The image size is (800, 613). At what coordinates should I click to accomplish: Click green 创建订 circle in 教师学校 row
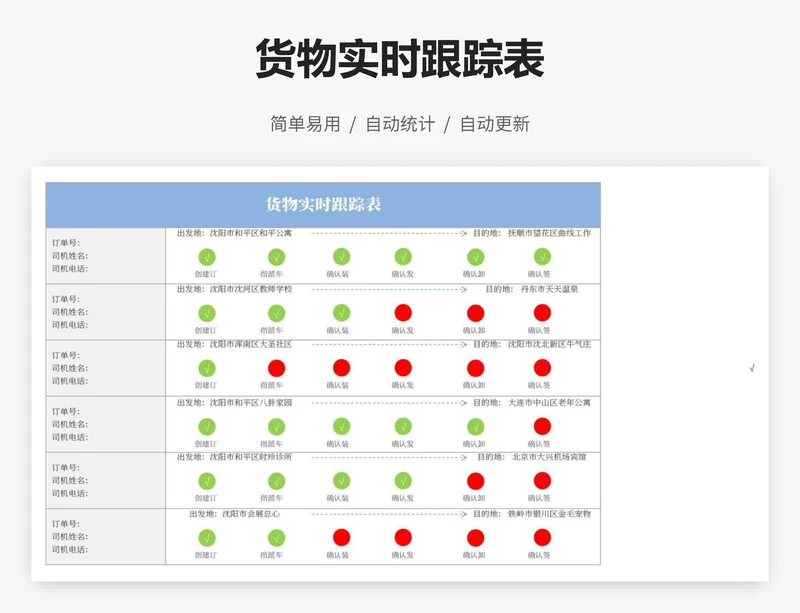[207, 313]
